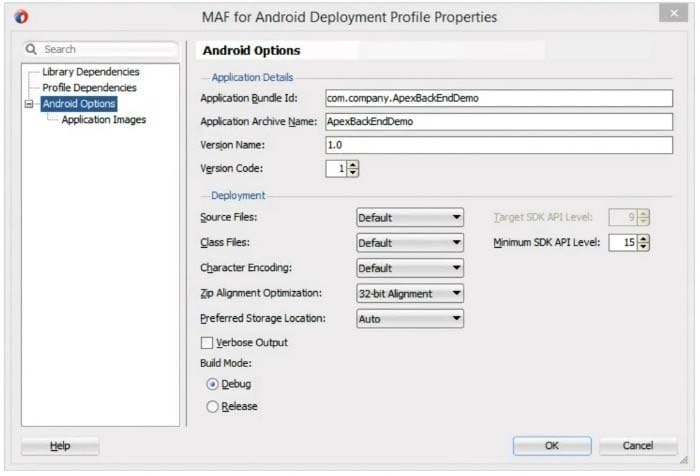This screenshot has width=700, height=476.
Task: Open Application Images tree item
Action: tap(103, 120)
